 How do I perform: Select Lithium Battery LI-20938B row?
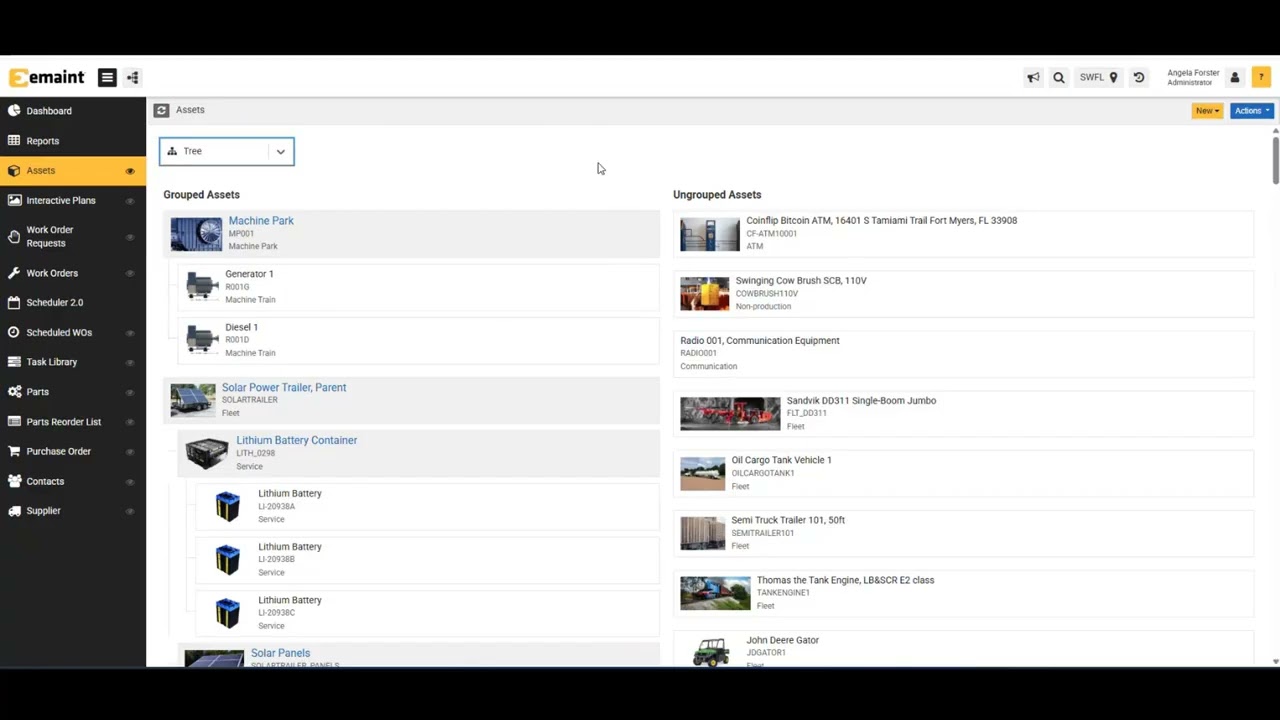pyautogui.click(x=427, y=559)
